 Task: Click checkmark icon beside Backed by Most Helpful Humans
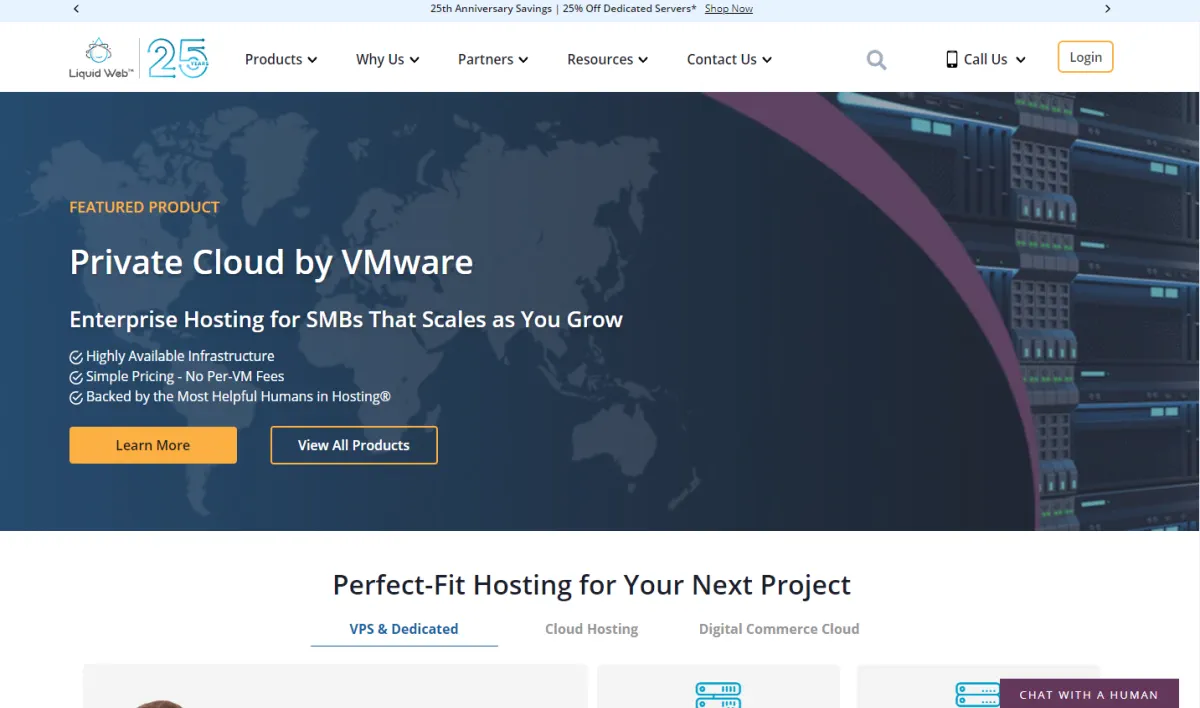point(76,397)
